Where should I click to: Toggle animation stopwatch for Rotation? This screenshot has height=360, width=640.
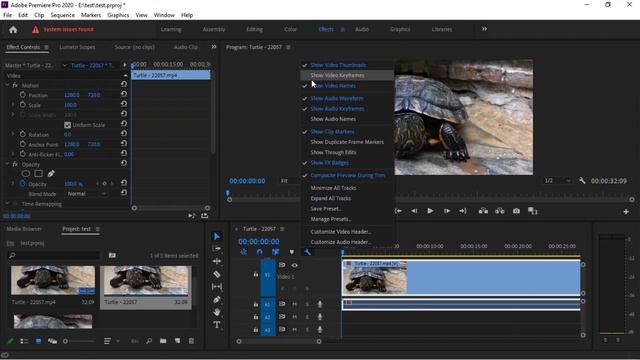(23, 134)
